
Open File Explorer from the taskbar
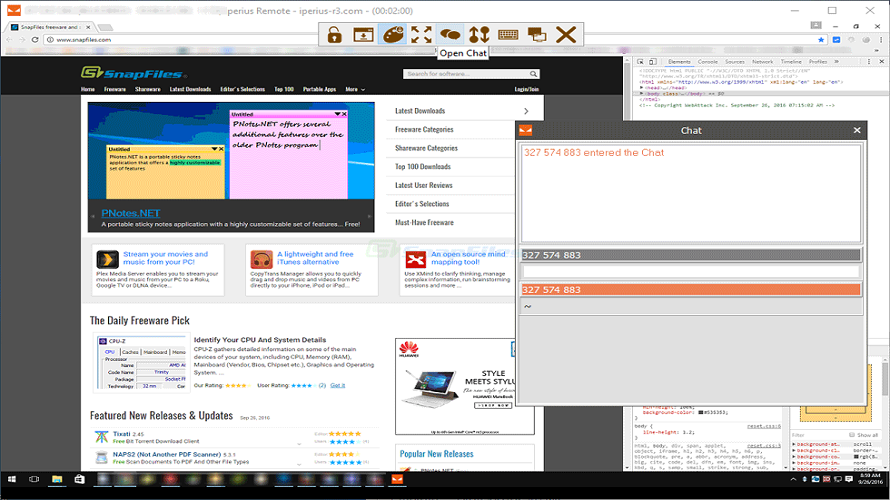point(57,480)
